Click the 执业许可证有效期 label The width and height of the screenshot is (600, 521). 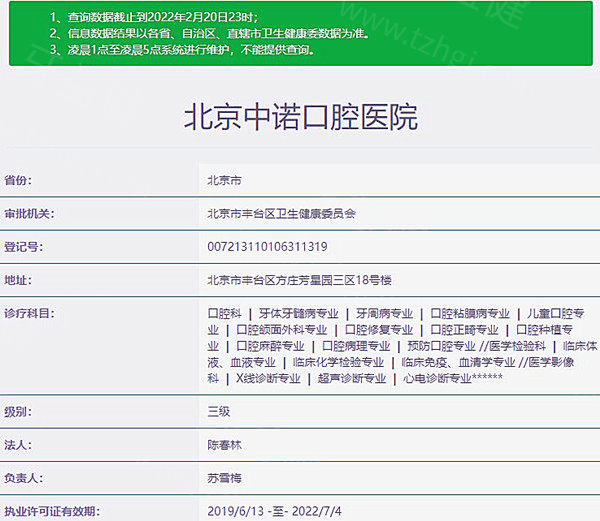coord(52,511)
